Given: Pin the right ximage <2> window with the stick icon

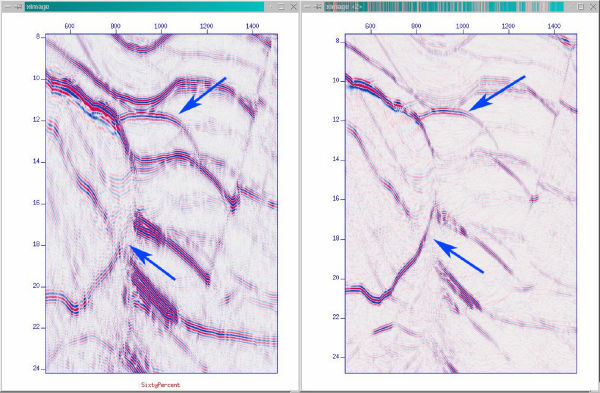Looking at the screenshot, I should coord(318,7).
